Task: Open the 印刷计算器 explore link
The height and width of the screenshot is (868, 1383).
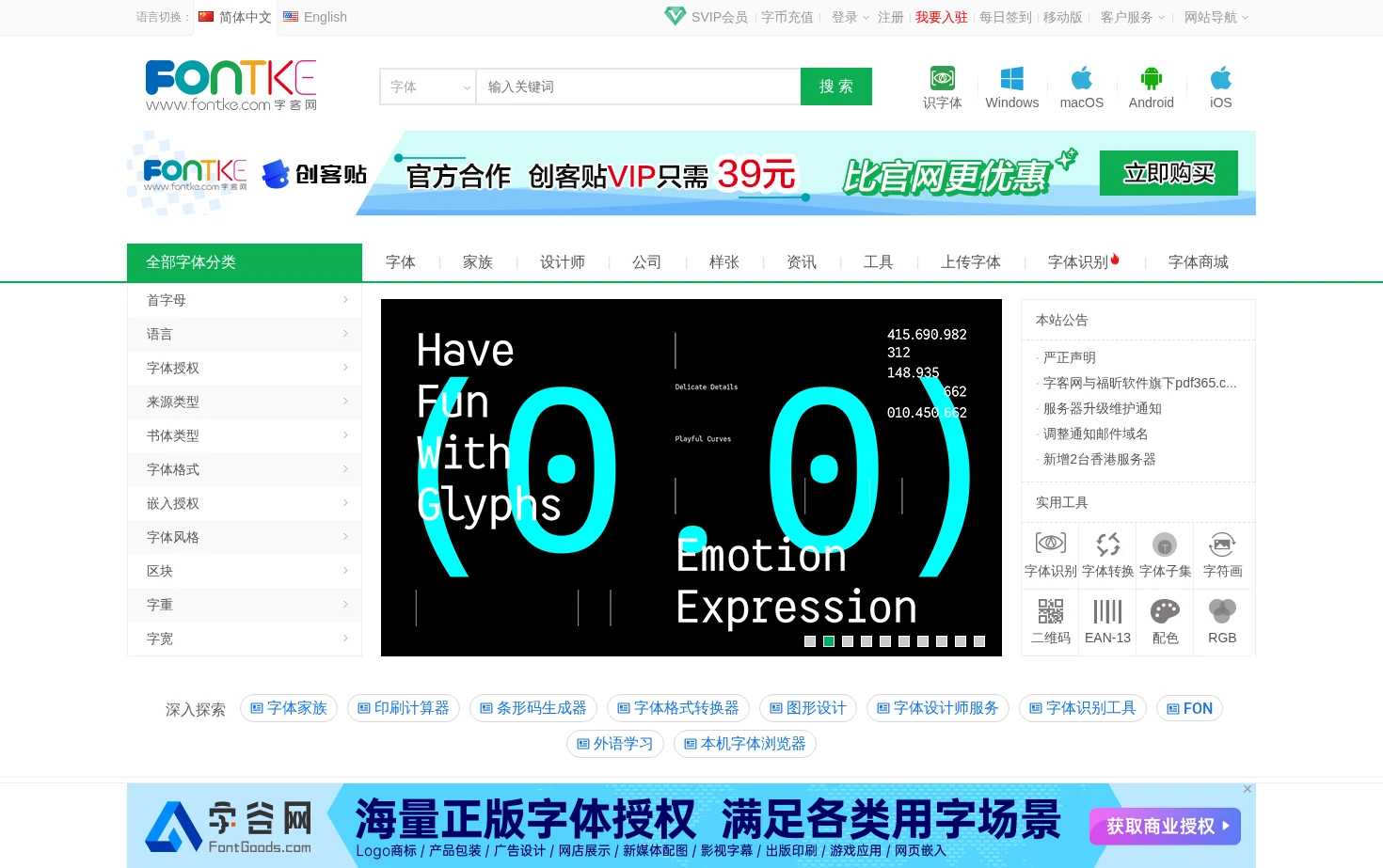Action: tap(403, 708)
